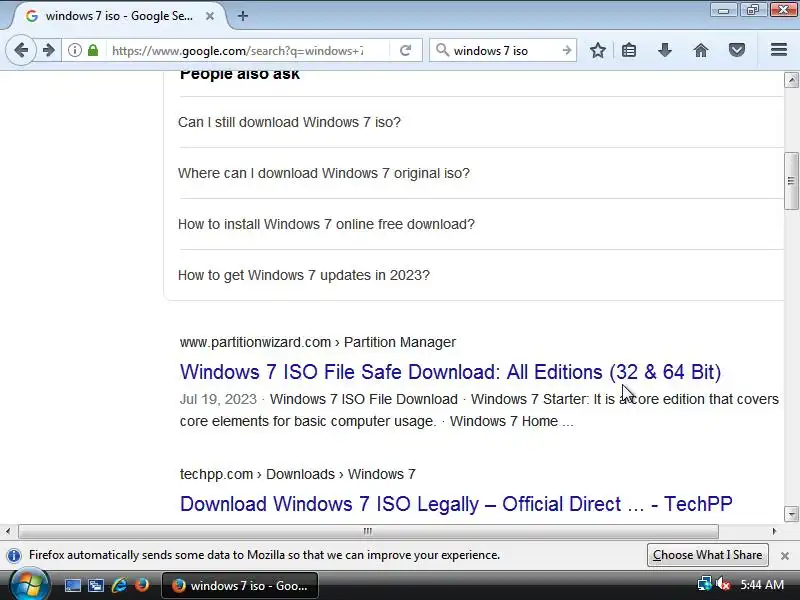Click Show Desktop quick launch icon
Viewport: 800px width, 600px height.
72,585
